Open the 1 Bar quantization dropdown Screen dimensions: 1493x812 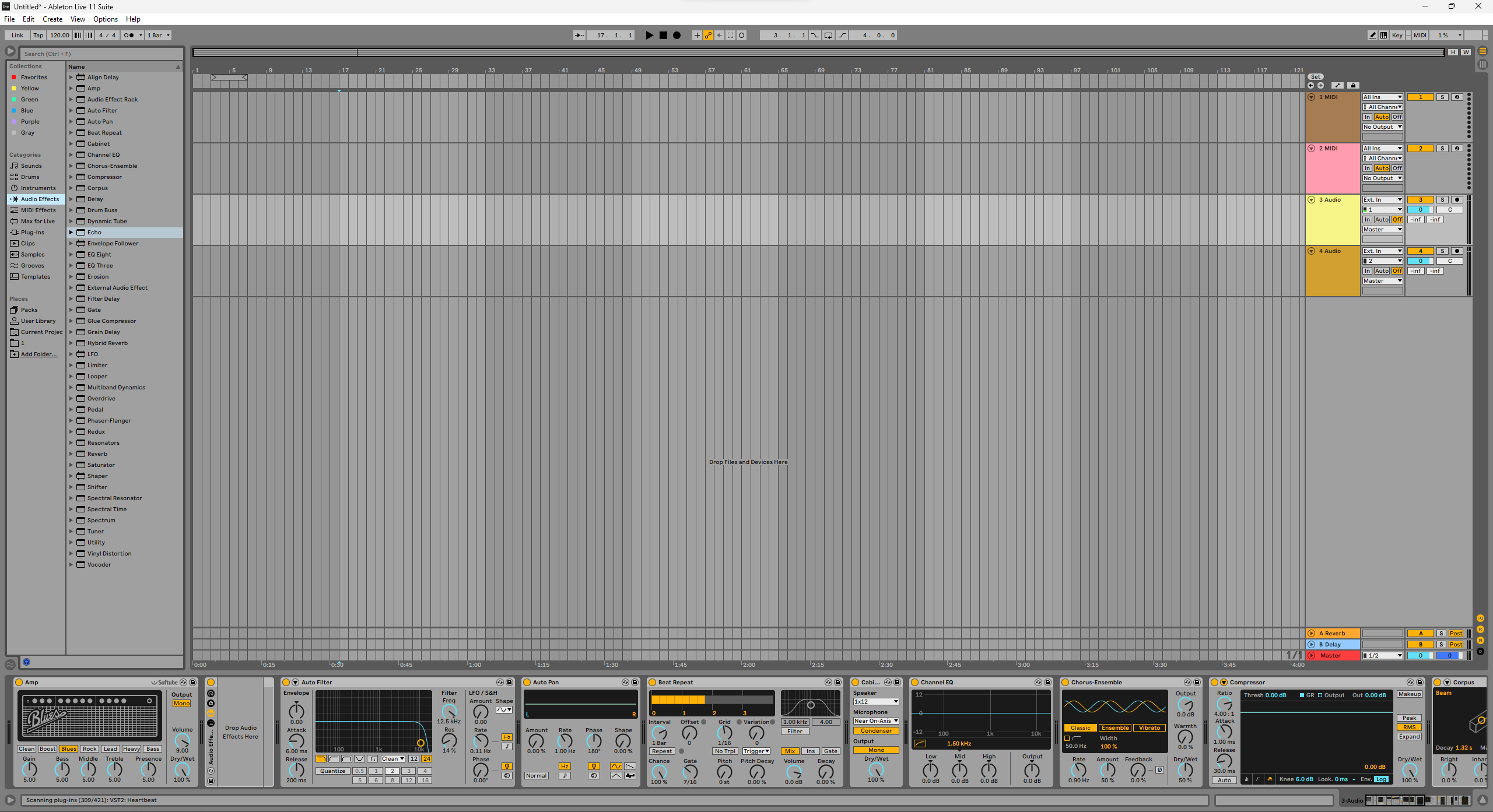click(159, 35)
